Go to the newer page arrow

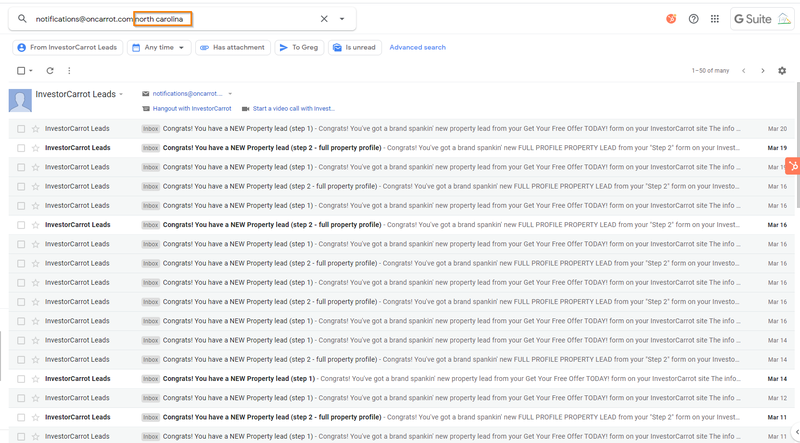[743, 71]
